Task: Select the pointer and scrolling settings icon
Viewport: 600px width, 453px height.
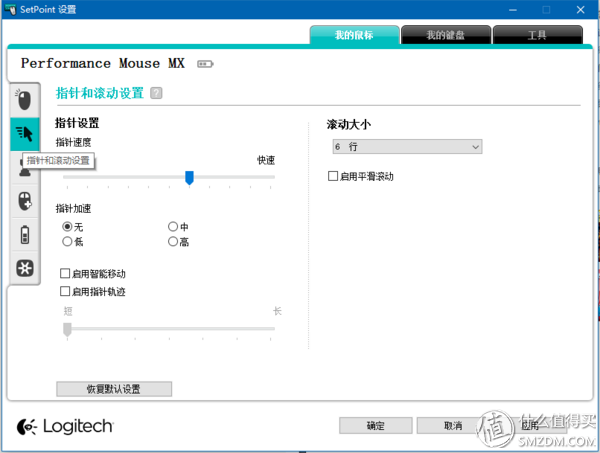Action: pyautogui.click(x=24, y=134)
